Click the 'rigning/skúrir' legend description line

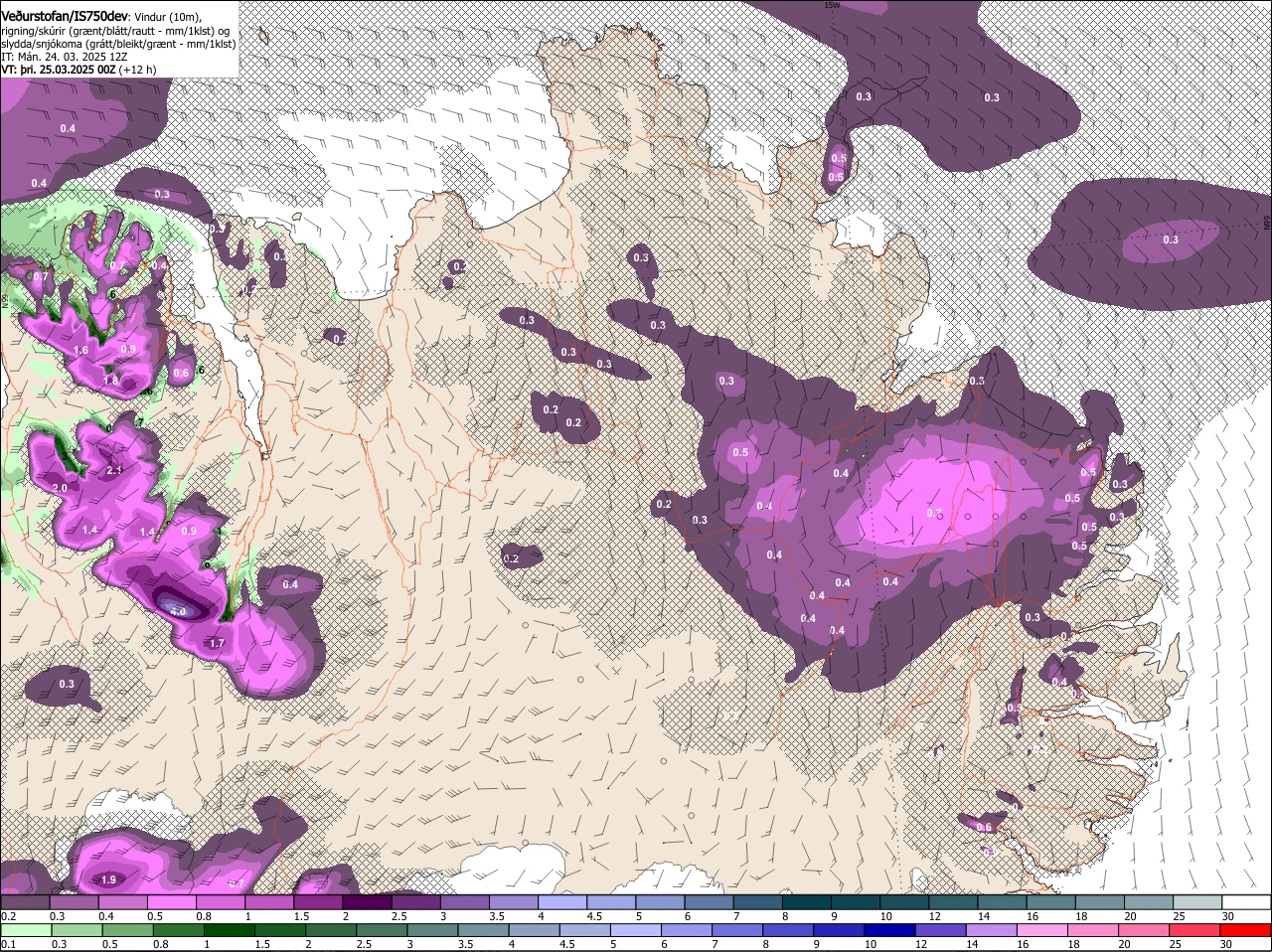click(x=115, y=30)
